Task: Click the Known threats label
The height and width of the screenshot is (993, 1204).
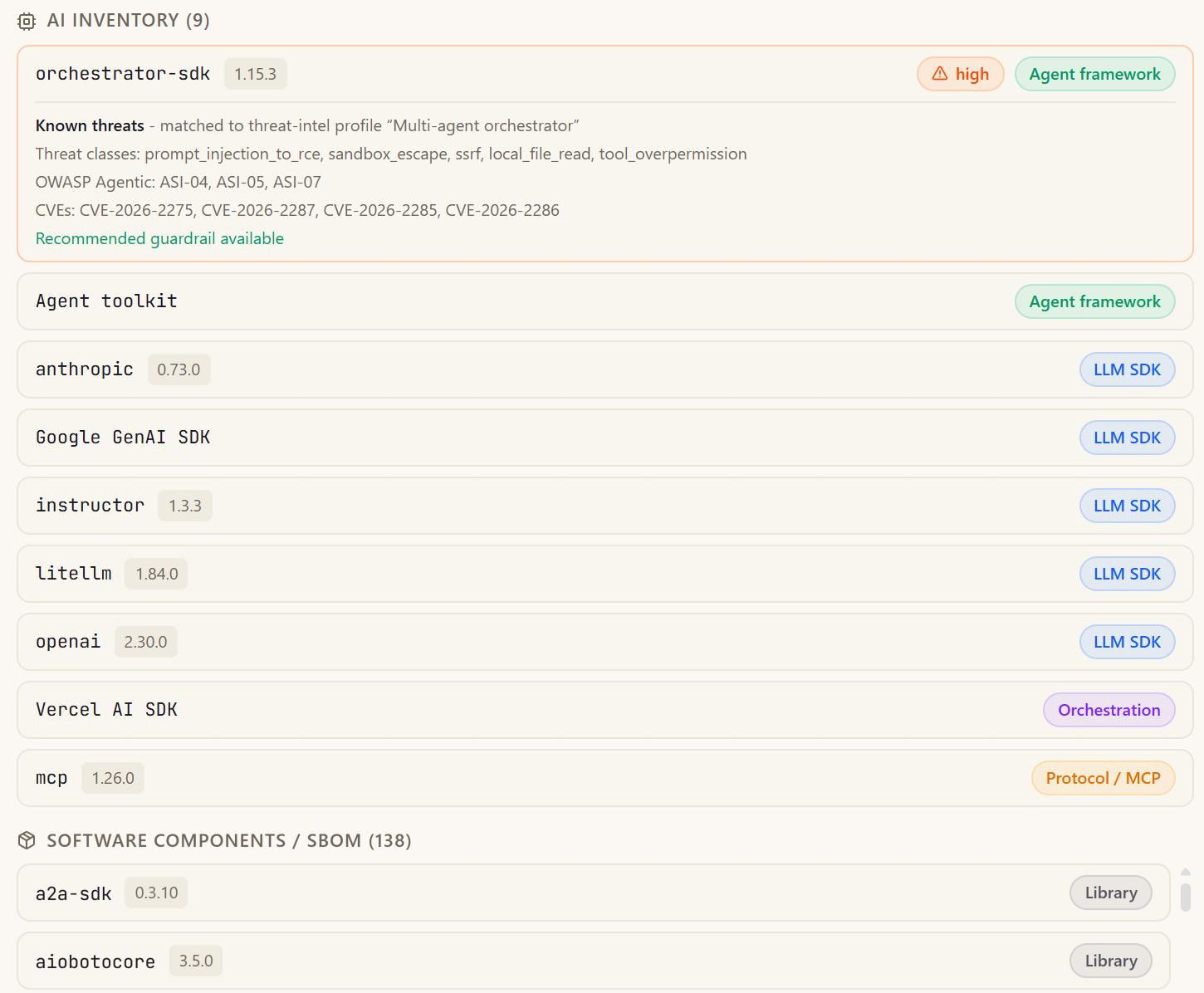Action: pos(90,125)
